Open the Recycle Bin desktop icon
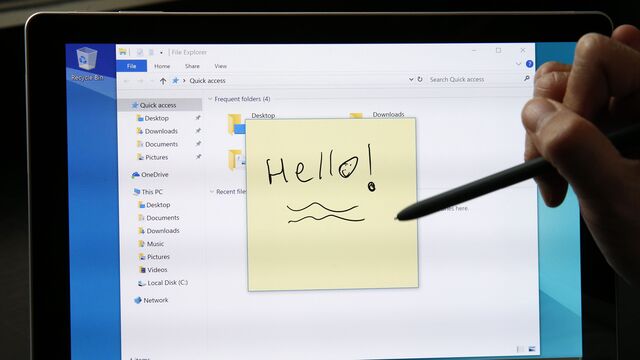 click(87, 64)
